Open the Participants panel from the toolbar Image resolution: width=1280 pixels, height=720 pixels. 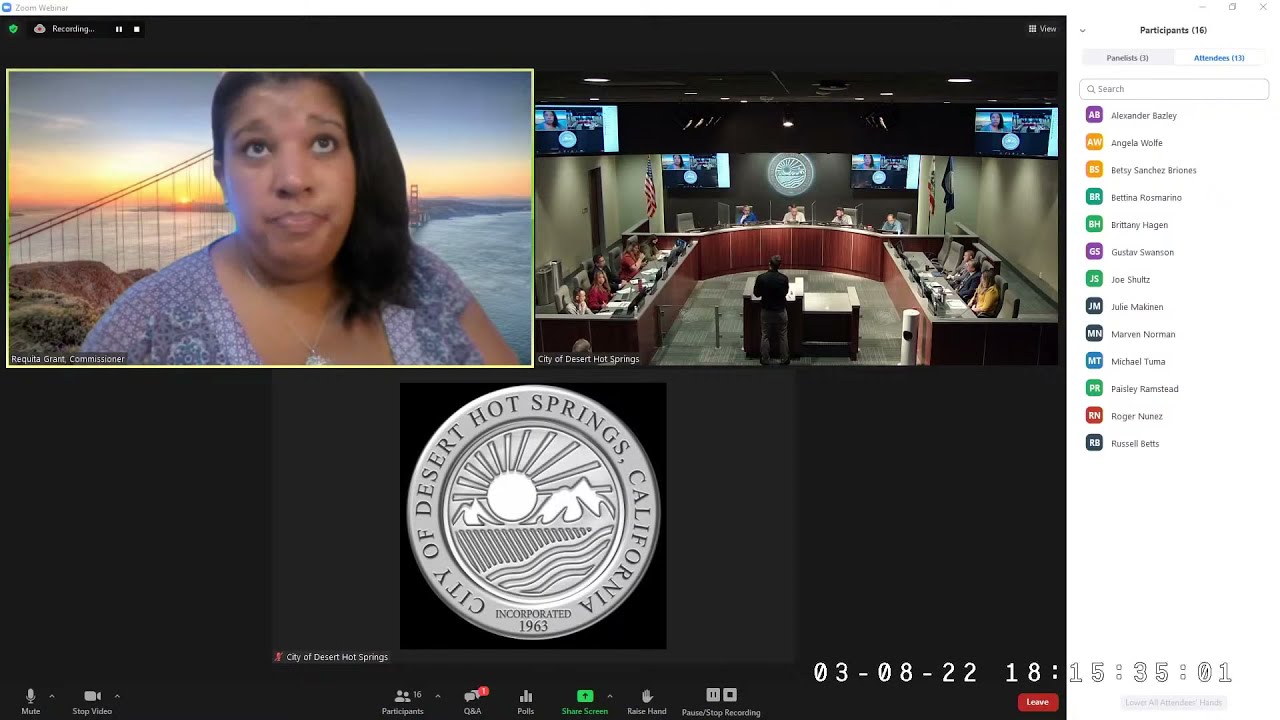pyautogui.click(x=402, y=700)
